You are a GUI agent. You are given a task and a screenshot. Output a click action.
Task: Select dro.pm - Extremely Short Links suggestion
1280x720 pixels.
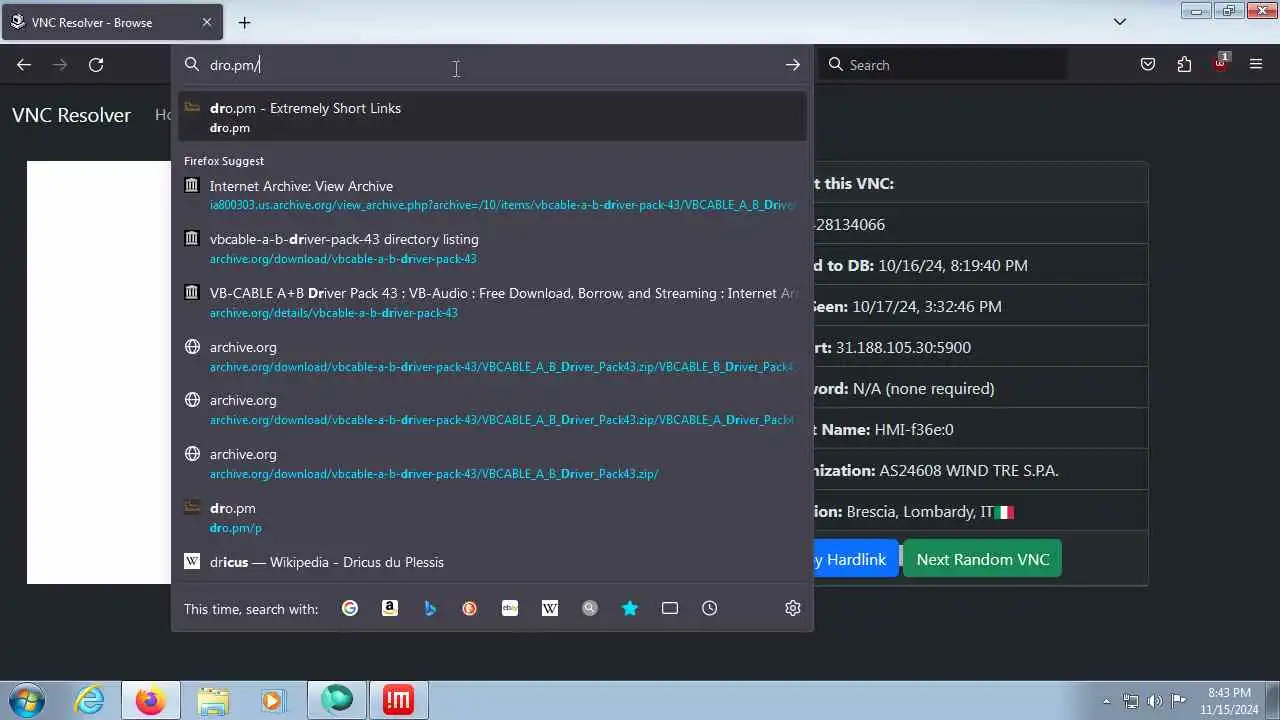coord(492,117)
